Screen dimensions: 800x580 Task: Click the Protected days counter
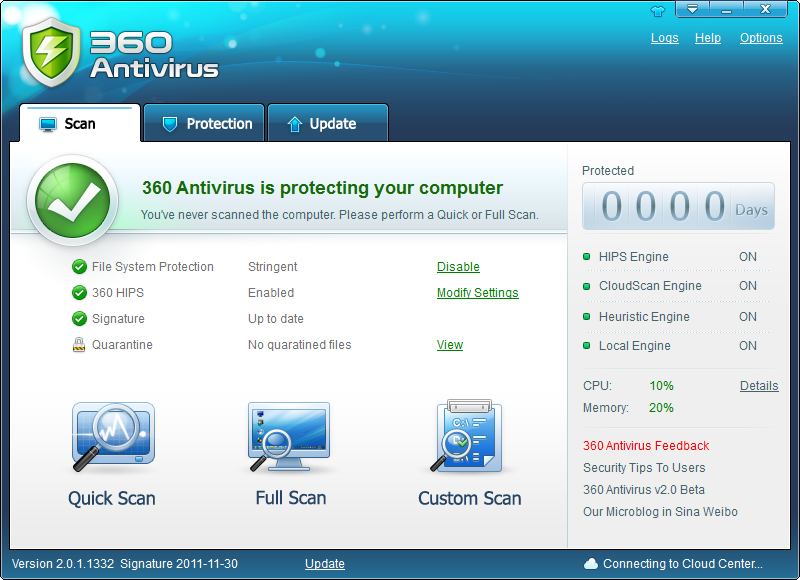point(677,207)
